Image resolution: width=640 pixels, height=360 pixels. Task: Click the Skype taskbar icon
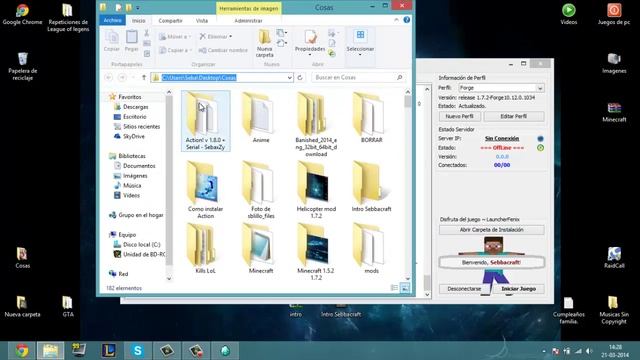coord(138,350)
